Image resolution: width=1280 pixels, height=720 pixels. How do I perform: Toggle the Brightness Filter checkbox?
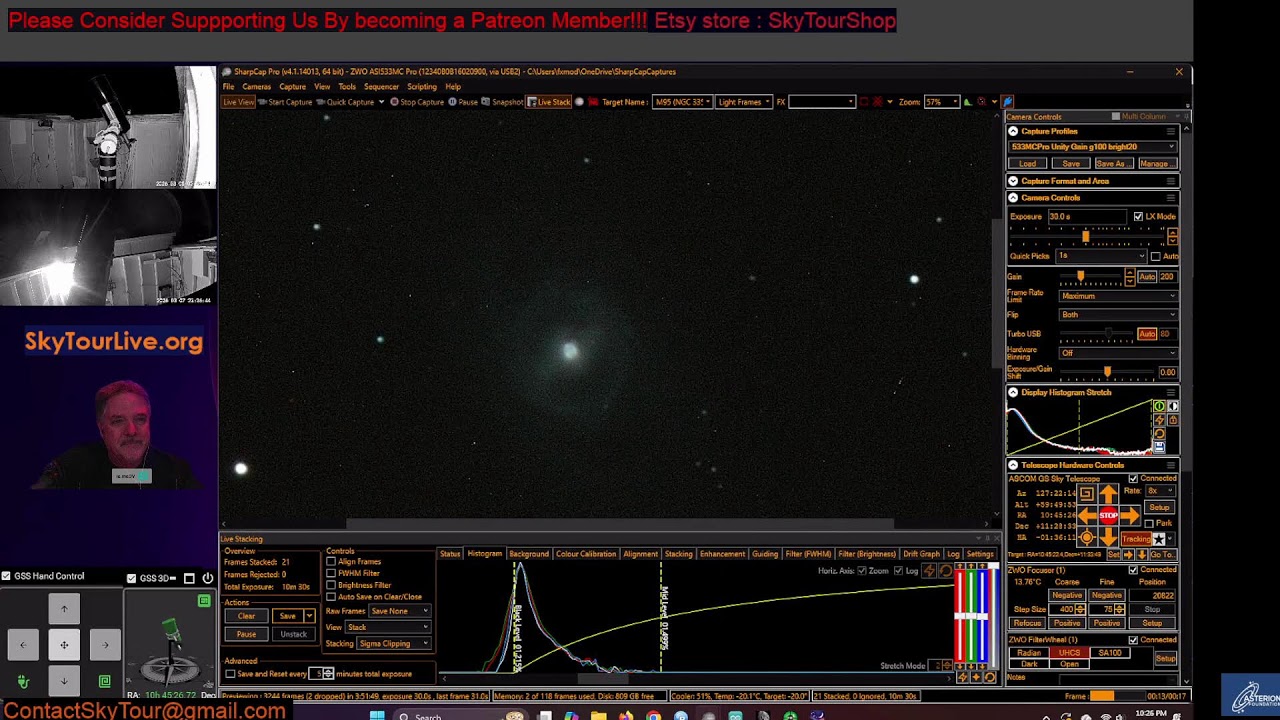point(331,585)
